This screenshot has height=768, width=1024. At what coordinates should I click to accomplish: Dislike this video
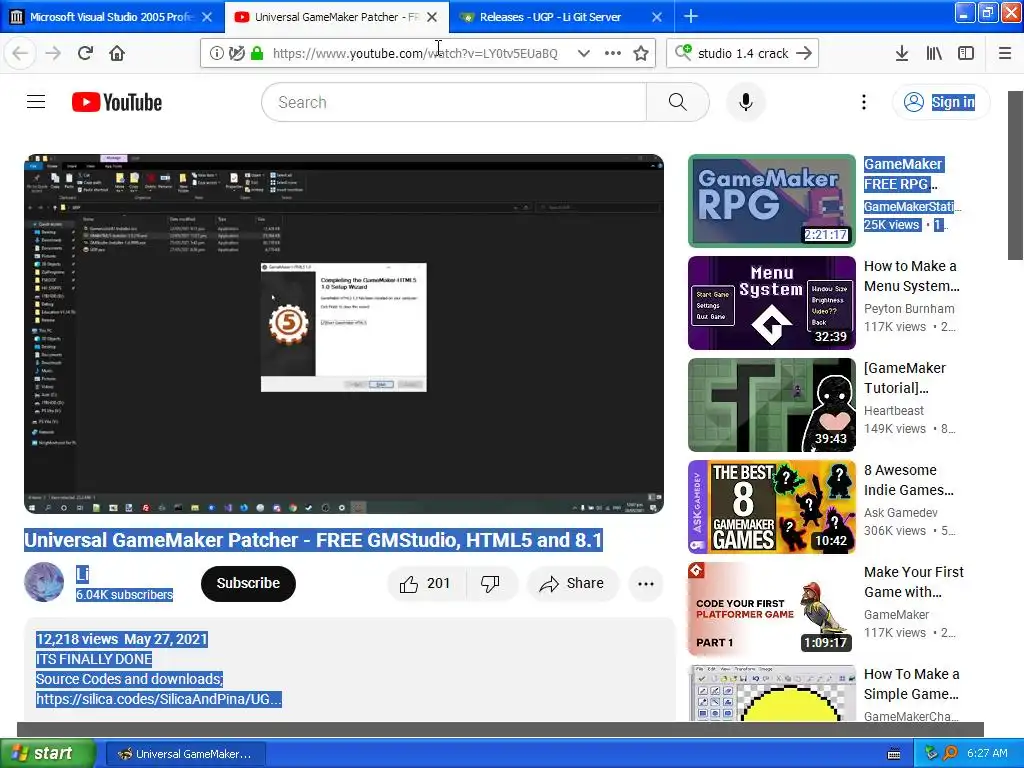[490, 583]
